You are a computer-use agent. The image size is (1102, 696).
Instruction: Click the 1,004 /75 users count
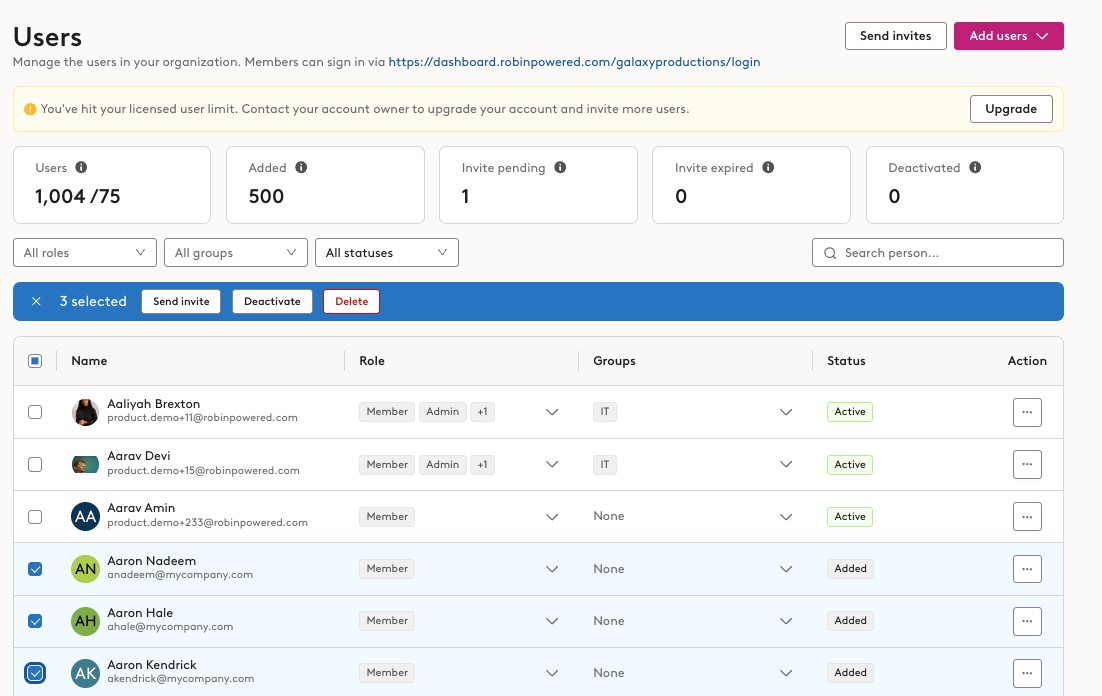point(77,196)
